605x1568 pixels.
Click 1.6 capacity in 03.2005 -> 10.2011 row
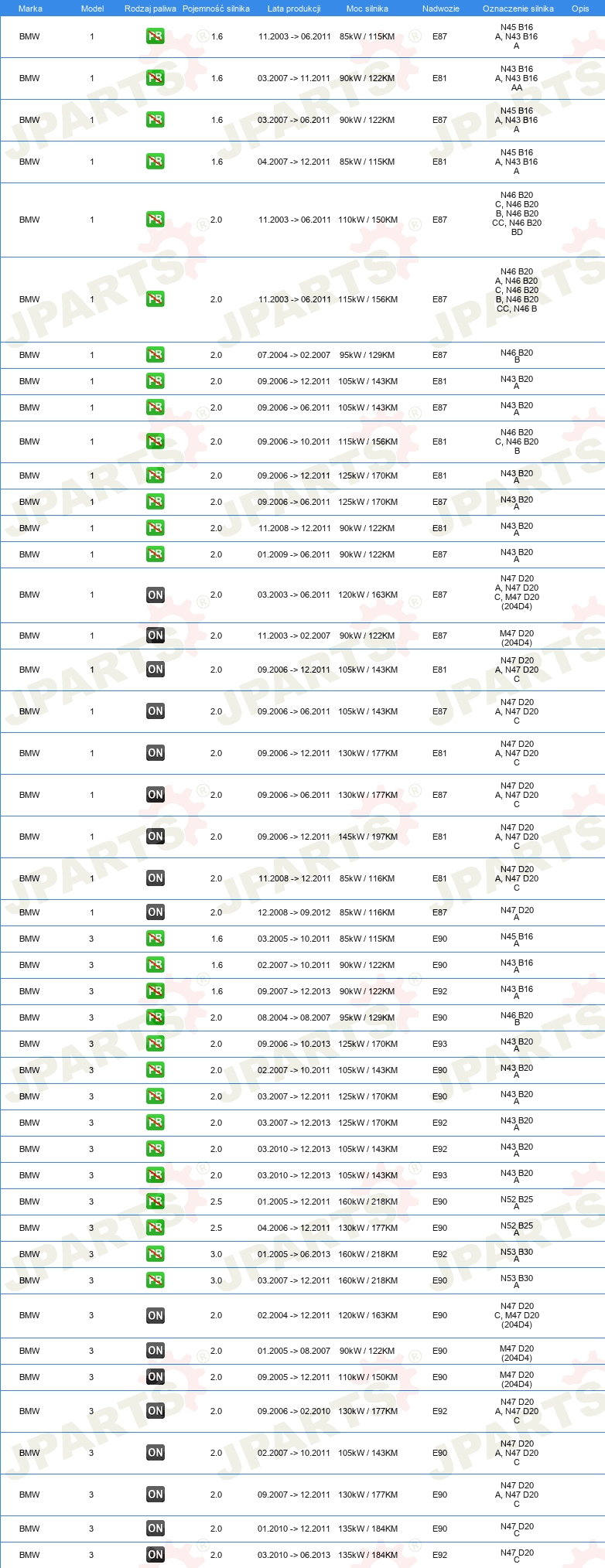[x=217, y=939]
